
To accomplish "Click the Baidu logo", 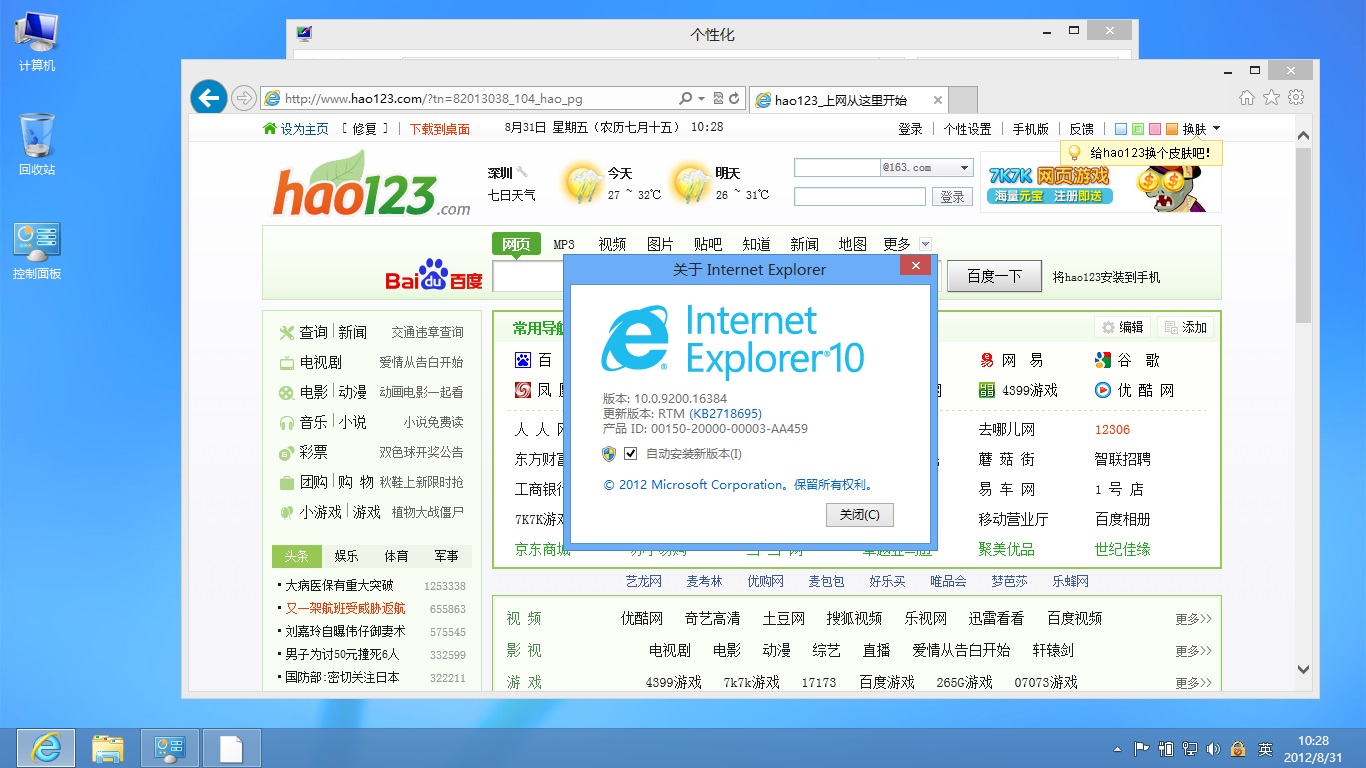I will tap(434, 275).
